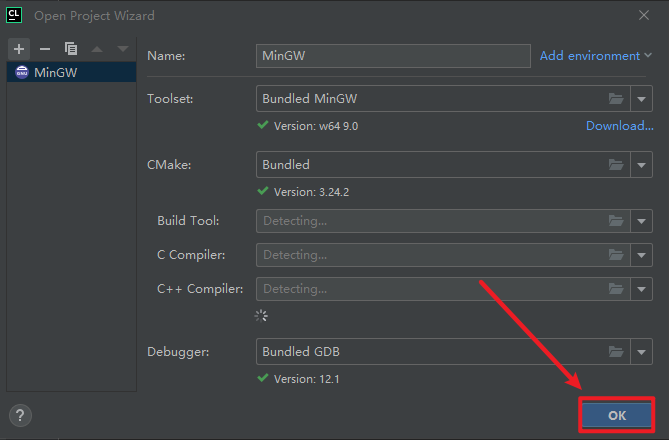The width and height of the screenshot is (669, 440).
Task: Browse folder for C++ Compiler
Action: click(616, 289)
